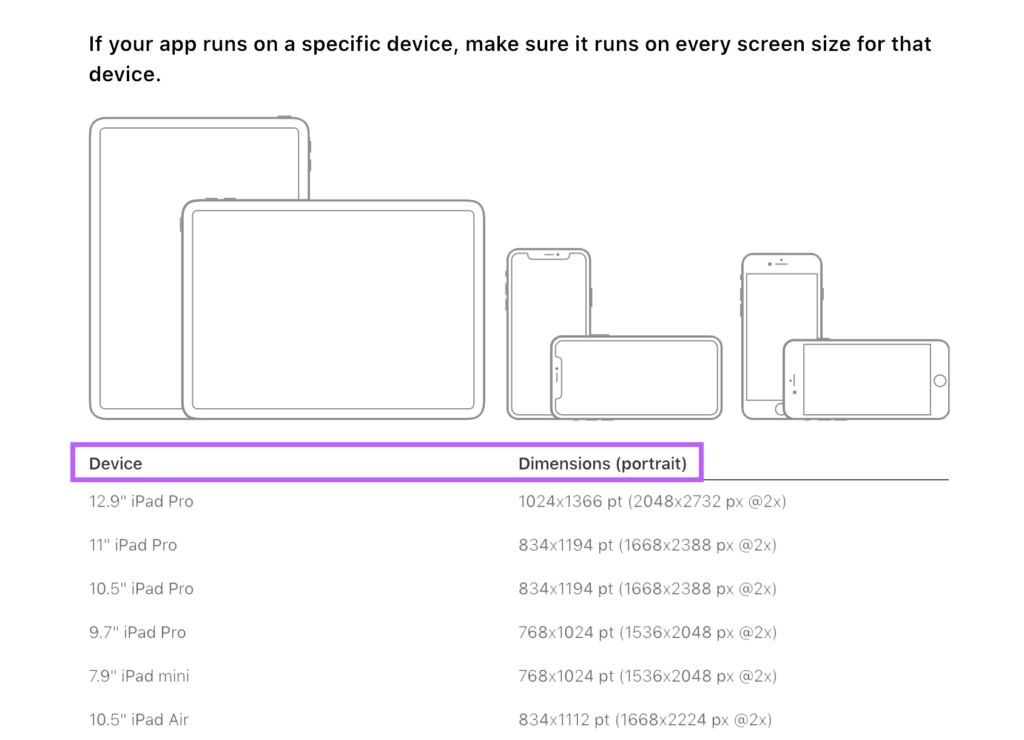Select the 7.9" iPad mini device name

click(139, 676)
